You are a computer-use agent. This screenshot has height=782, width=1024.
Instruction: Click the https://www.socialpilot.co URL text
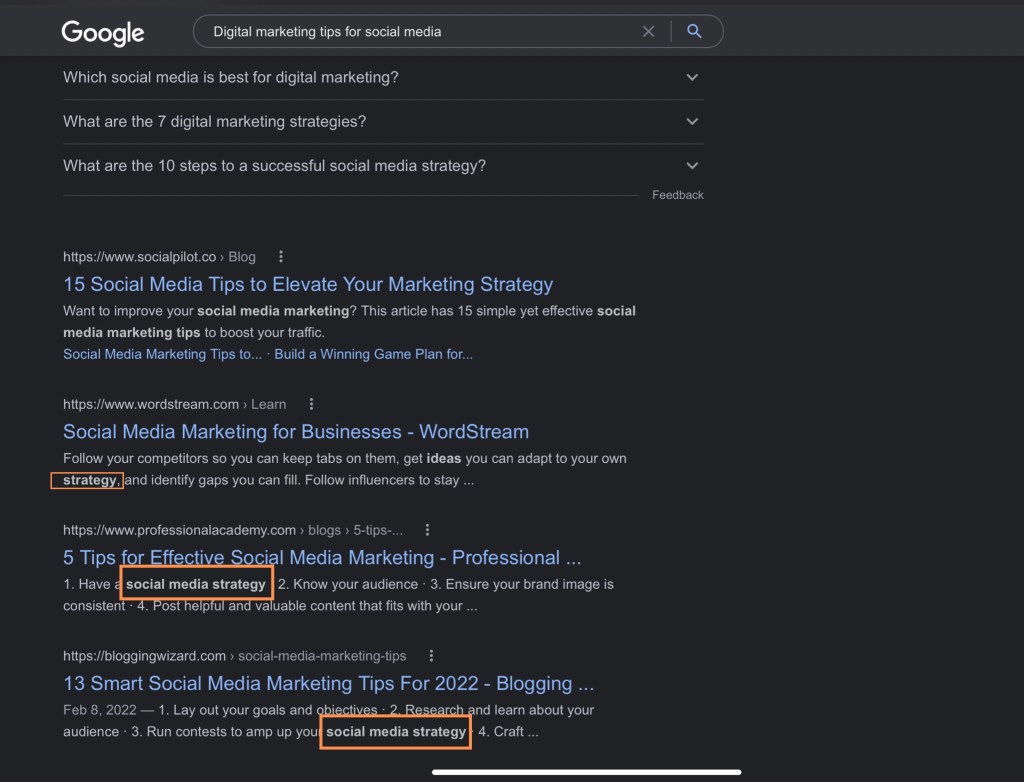tap(140, 257)
